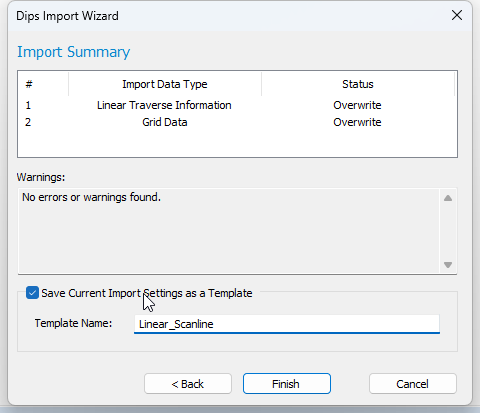Click the Status column header
The image size is (480, 413).
click(x=358, y=84)
